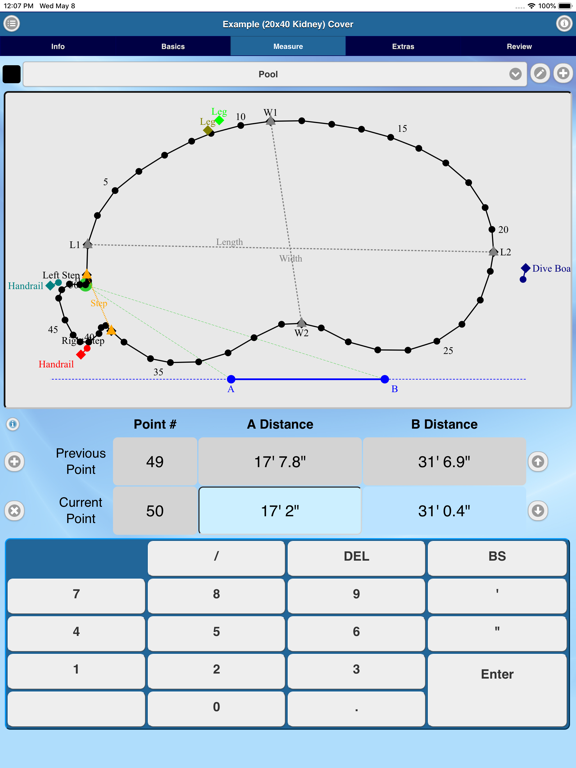Tap keypad digit 2
The height and width of the screenshot is (768, 576).
point(216,670)
